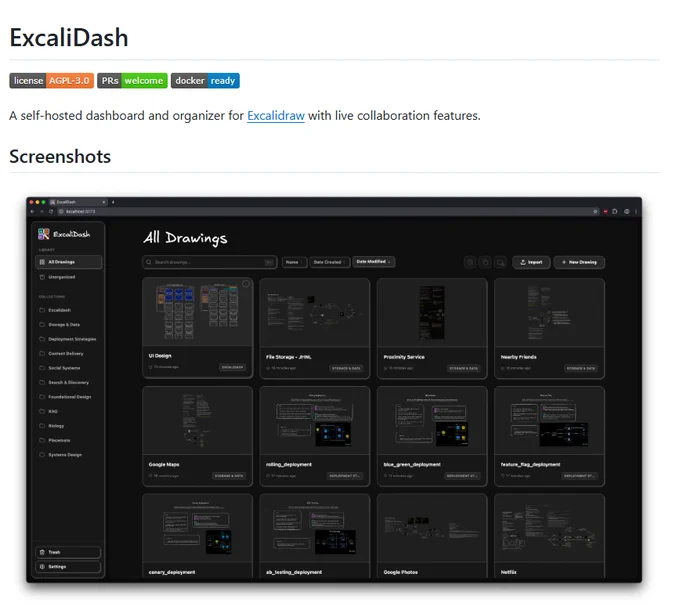The height and width of the screenshot is (606, 680).
Task: Open the Netflix drawing thumbnail
Action: (x=549, y=528)
